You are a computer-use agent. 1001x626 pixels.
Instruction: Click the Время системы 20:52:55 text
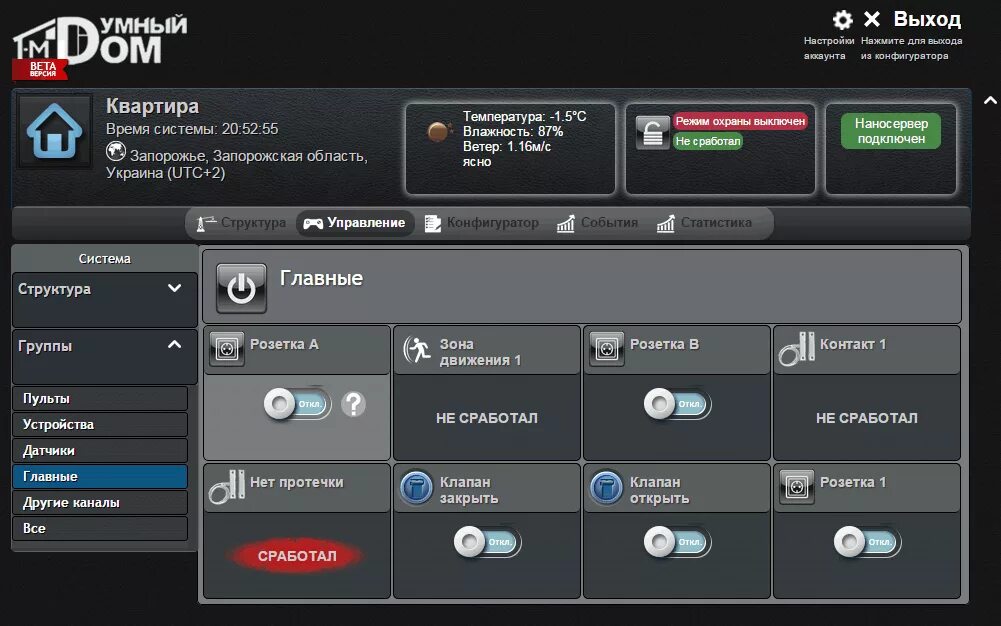coord(192,129)
